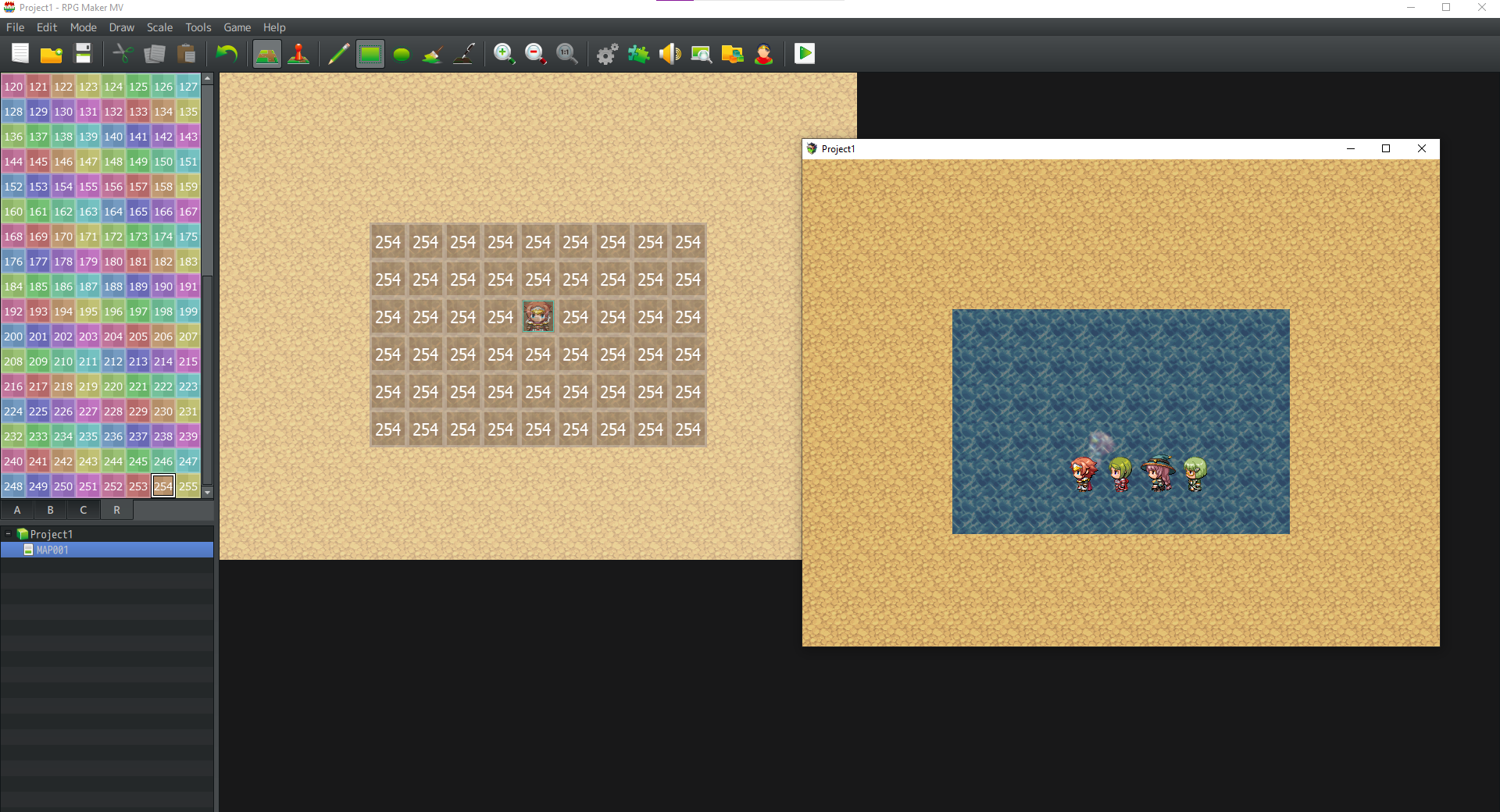
Task: Close the RPG Maker MV window
Action: [1482, 8]
